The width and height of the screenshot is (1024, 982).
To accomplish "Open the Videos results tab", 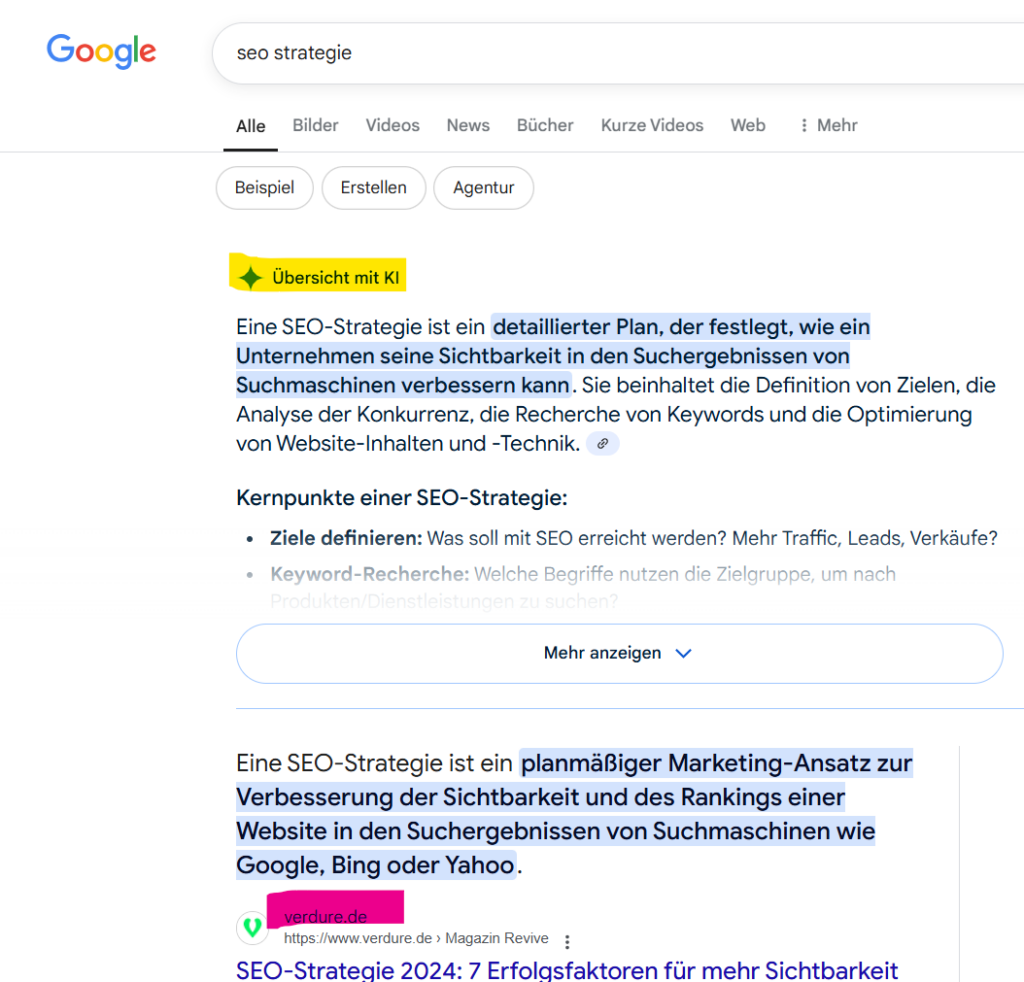I will [392, 126].
